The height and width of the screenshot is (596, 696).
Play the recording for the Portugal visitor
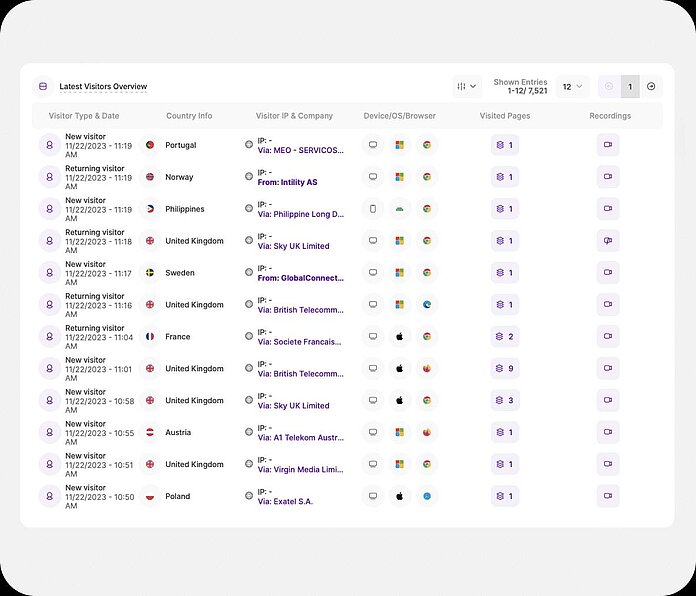click(x=607, y=145)
